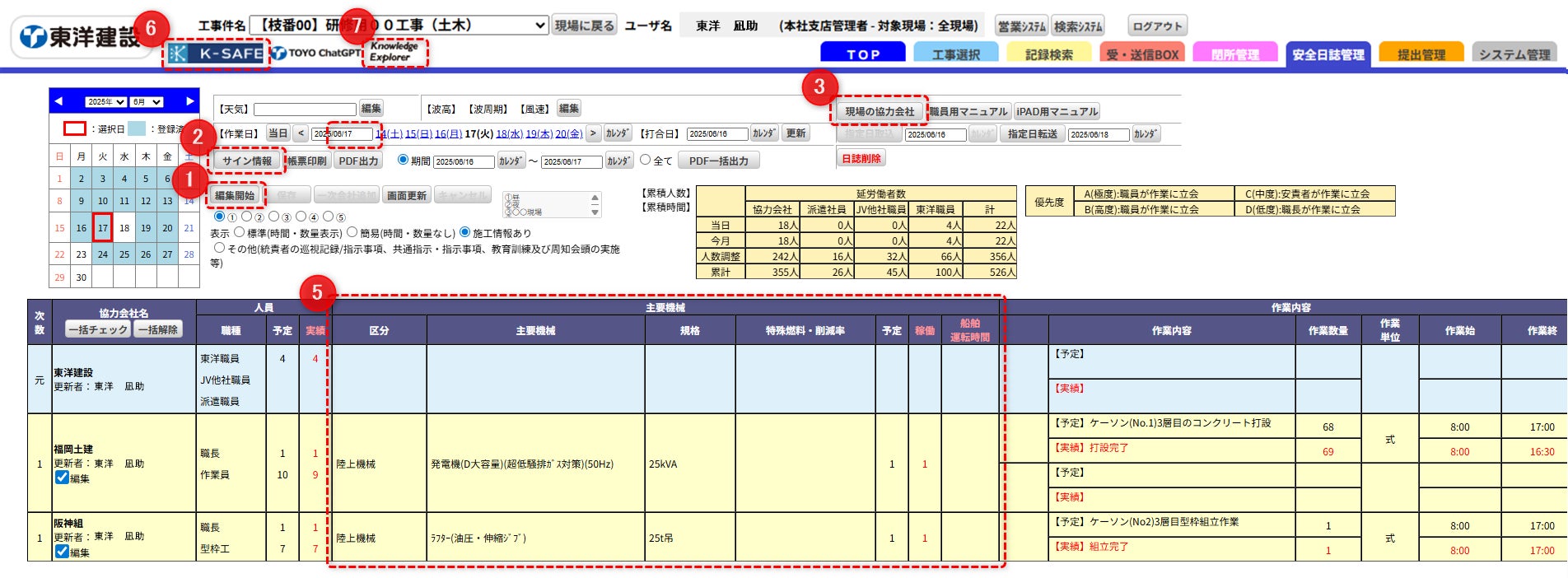
Task: Choose 施工情報あり display mode
Action: point(464,232)
